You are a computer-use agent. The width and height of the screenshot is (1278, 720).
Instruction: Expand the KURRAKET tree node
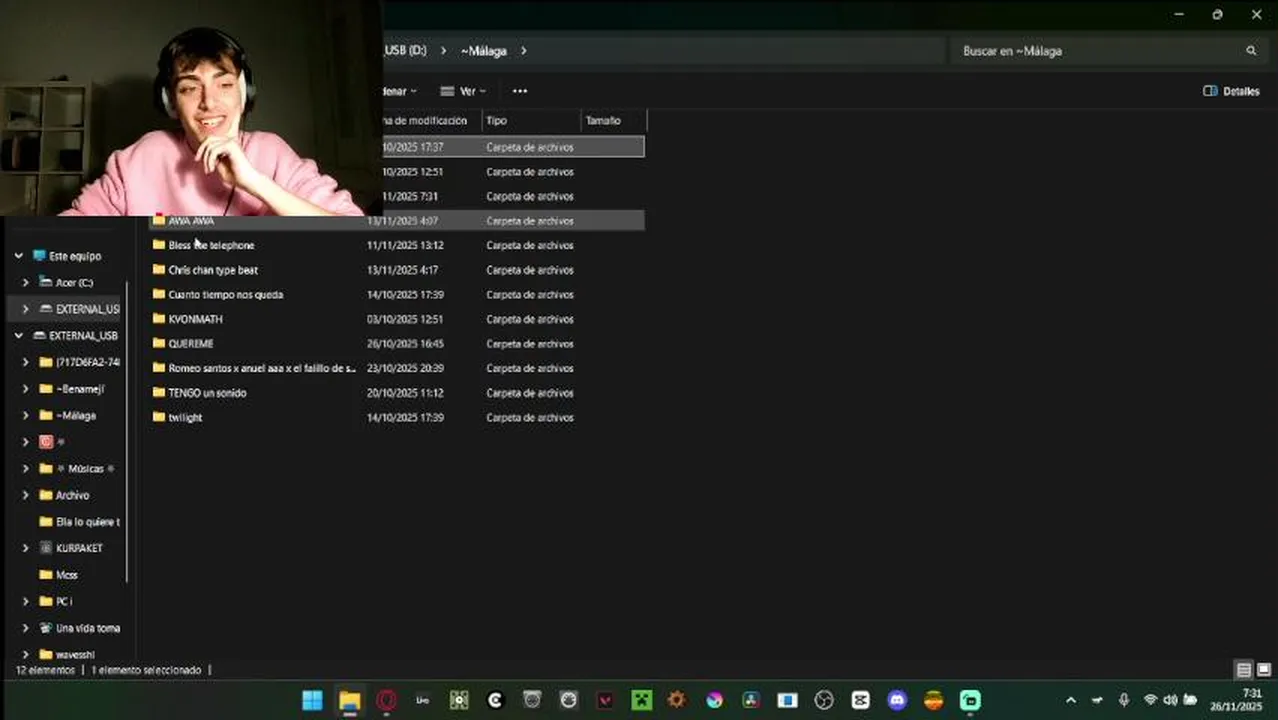(26, 548)
